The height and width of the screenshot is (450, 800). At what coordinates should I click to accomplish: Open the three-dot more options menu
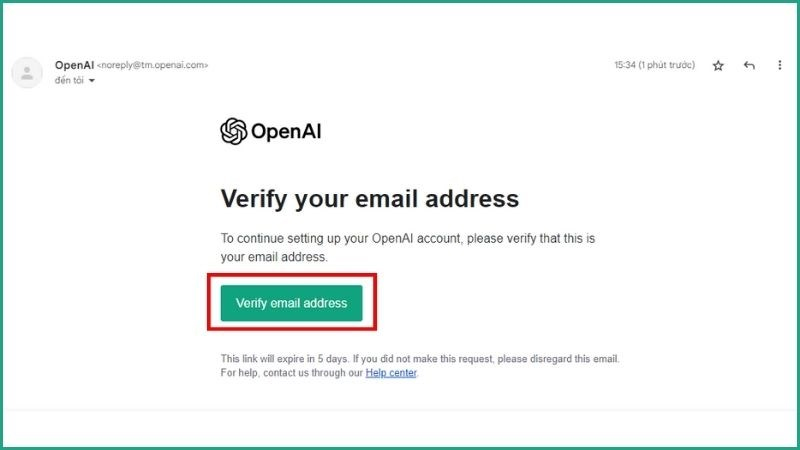click(780, 65)
